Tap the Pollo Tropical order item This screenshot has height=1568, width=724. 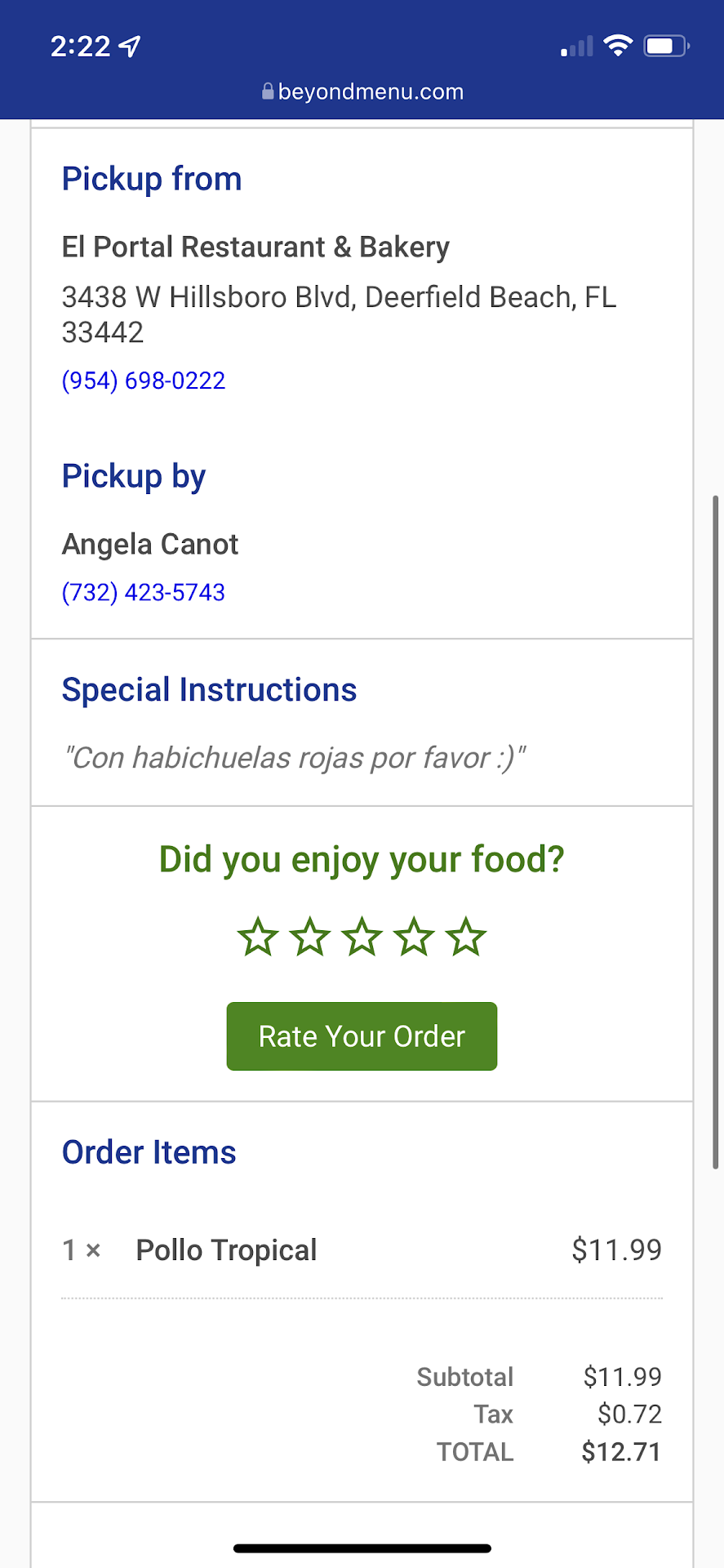pyautogui.click(x=226, y=1250)
